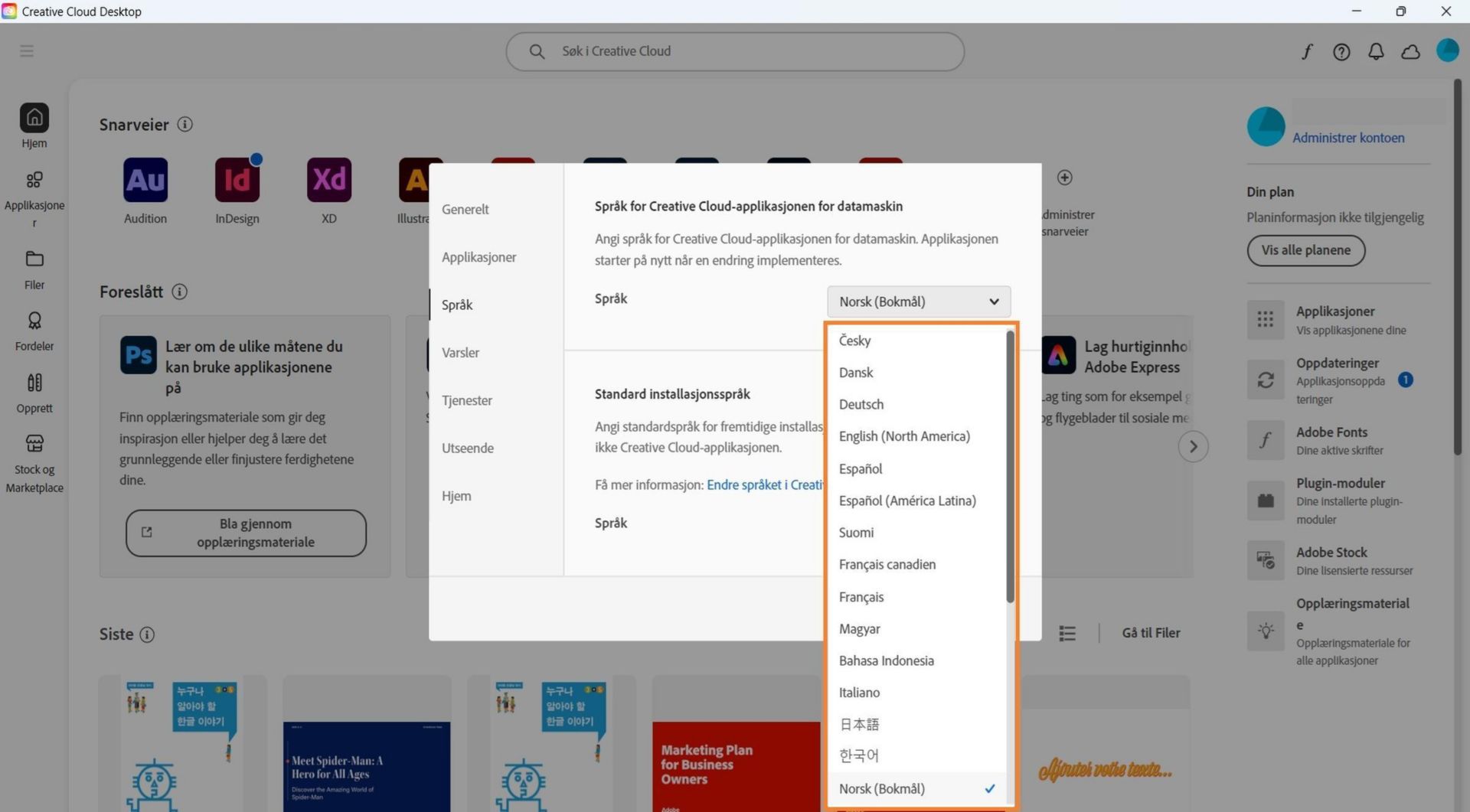Click the Administrer kontoen link
The width and height of the screenshot is (1470, 812).
(1348, 138)
